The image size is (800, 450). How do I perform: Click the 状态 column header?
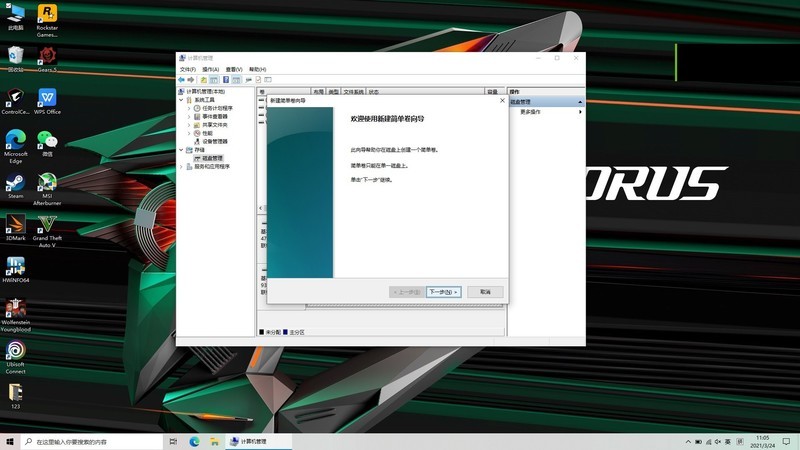point(425,92)
